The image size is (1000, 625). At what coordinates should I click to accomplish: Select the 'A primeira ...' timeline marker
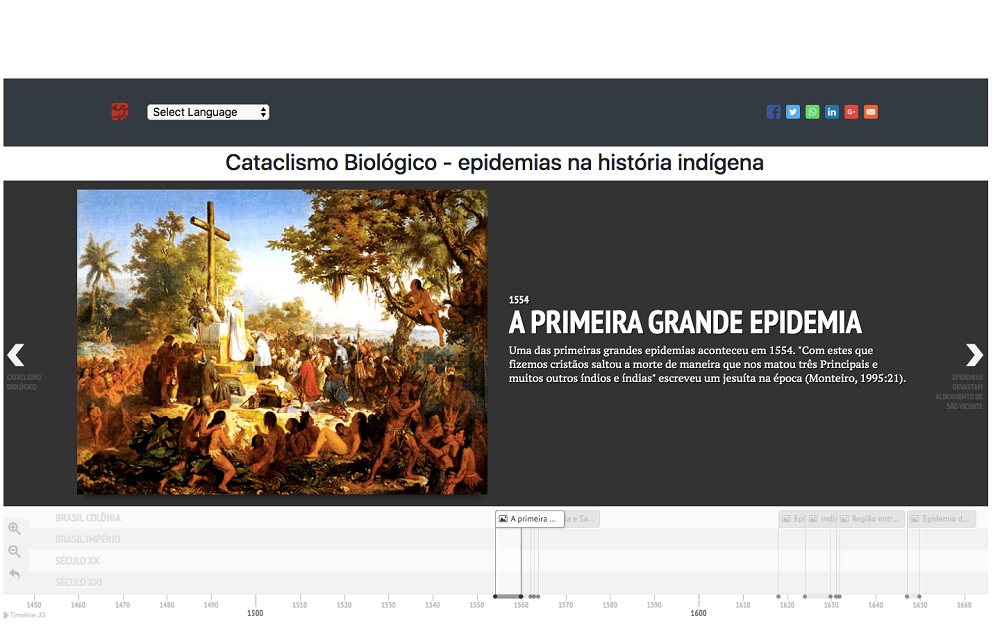[530, 519]
